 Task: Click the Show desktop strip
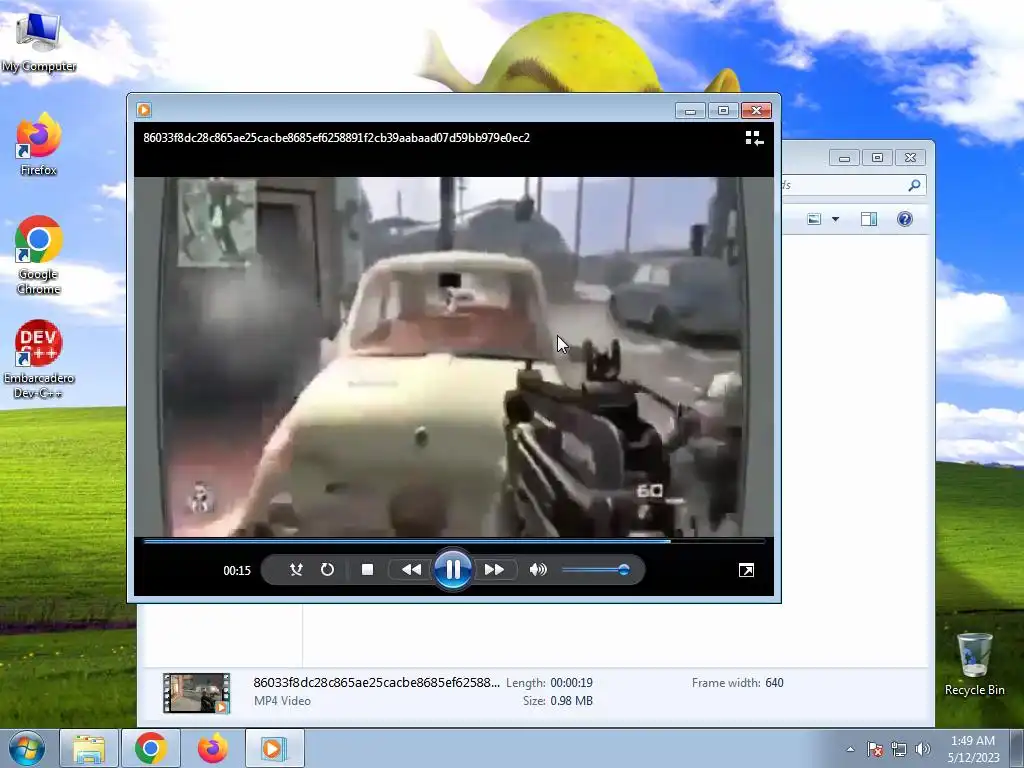pyautogui.click(x=1017, y=748)
